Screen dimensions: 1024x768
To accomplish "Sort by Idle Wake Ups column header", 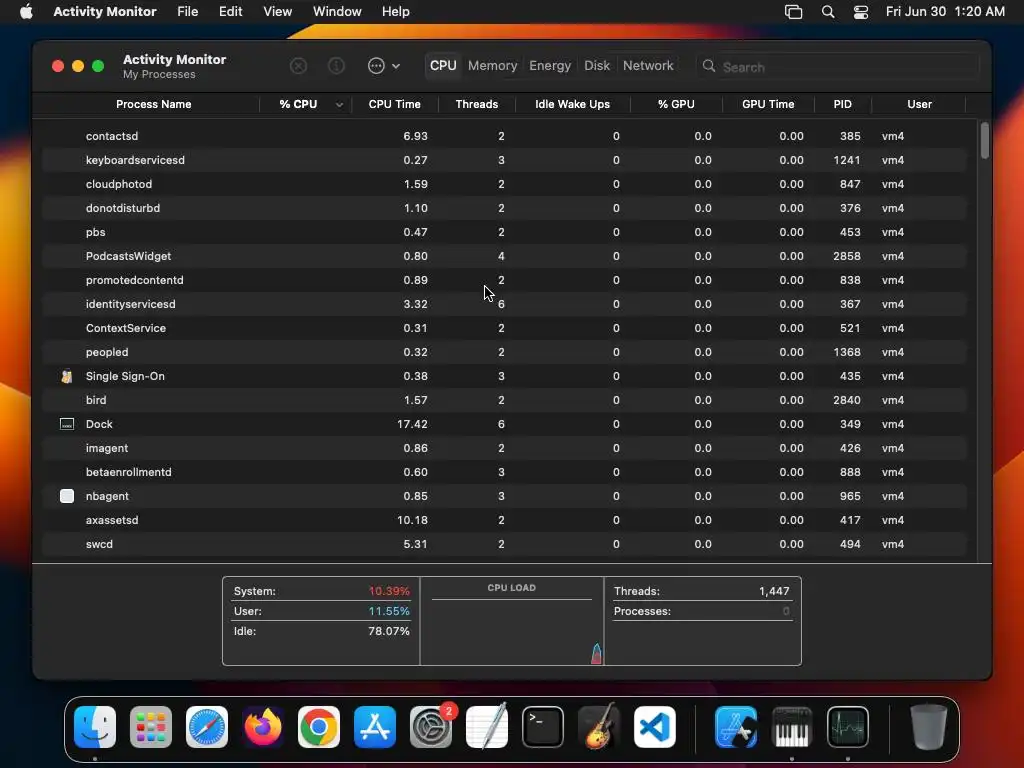I will click(573, 104).
